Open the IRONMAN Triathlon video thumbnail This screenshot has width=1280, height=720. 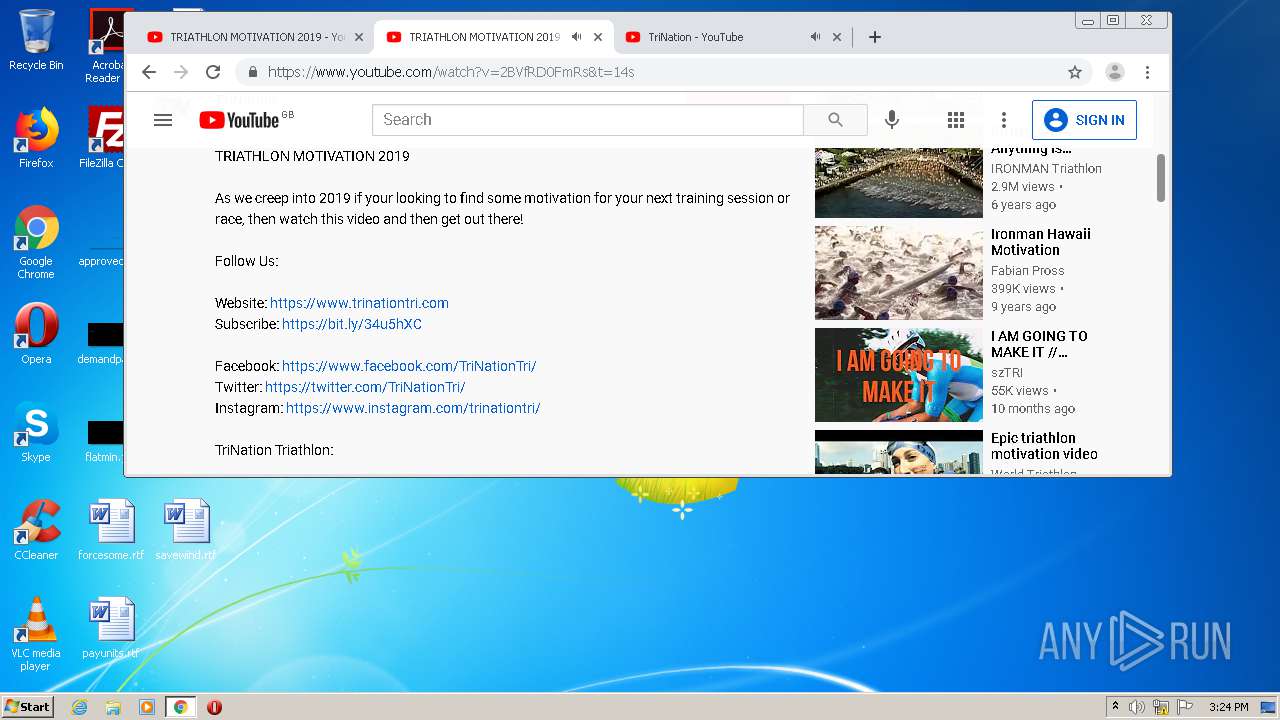tap(899, 183)
